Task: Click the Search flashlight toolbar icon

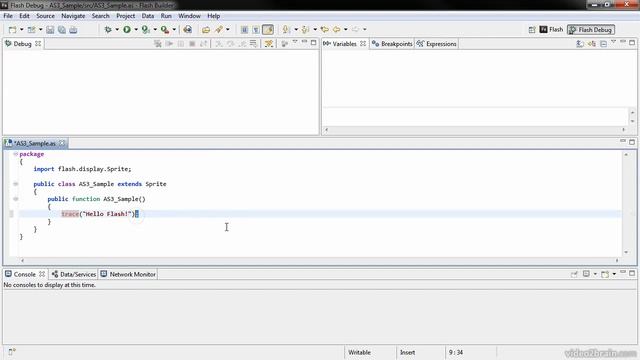Action: [x=219, y=29]
